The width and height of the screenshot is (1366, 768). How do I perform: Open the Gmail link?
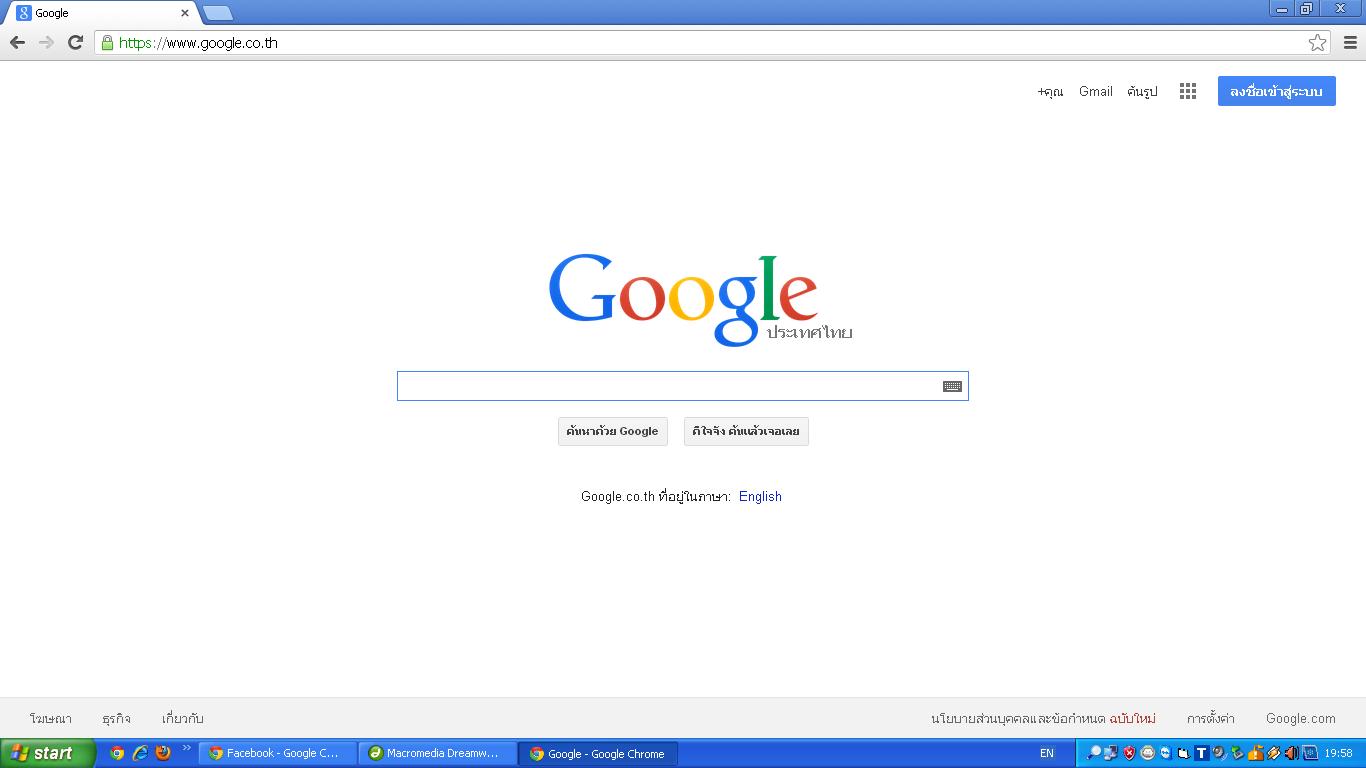point(1096,91)
